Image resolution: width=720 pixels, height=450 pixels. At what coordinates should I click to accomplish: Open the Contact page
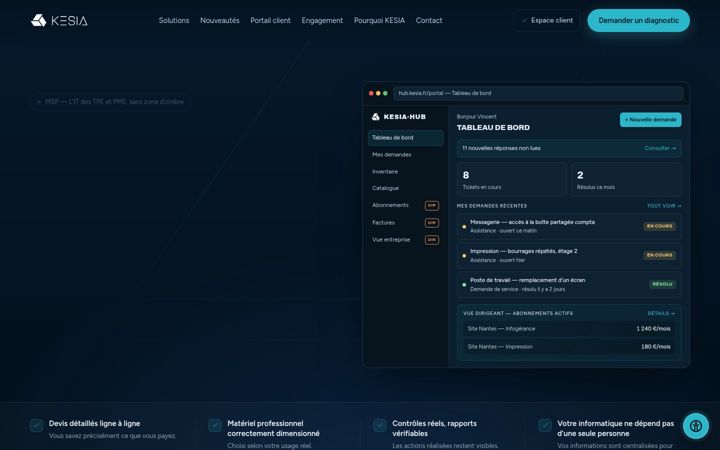pyautogui.click(x=429, y=20)
